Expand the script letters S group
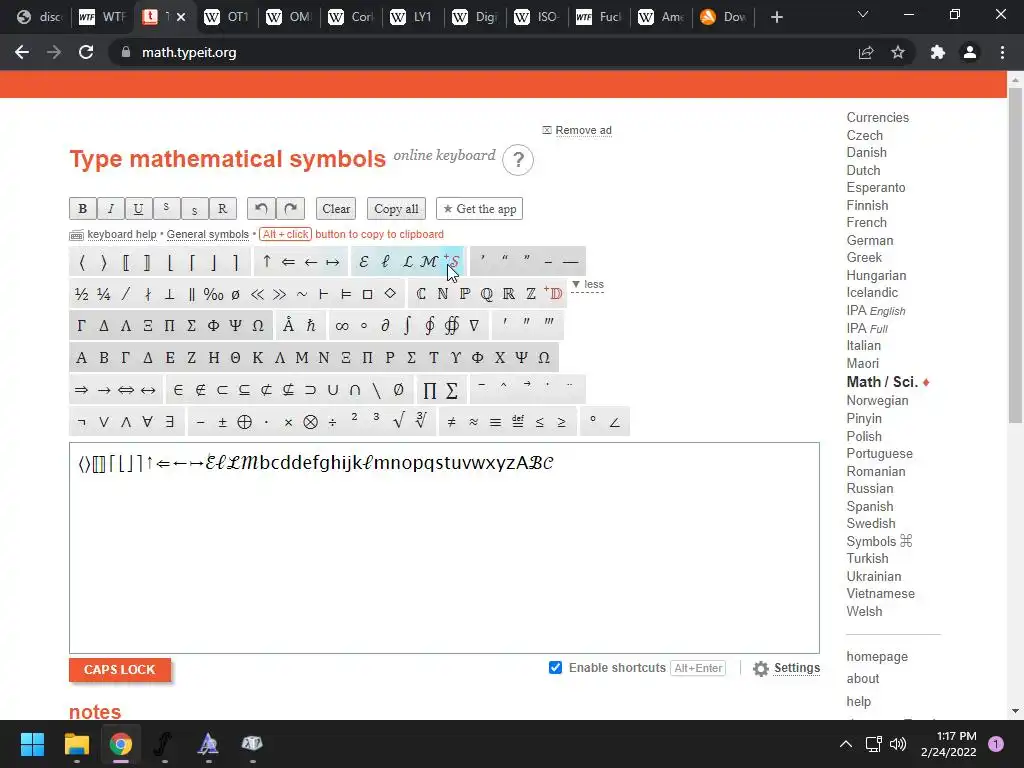 click(452, 262)
